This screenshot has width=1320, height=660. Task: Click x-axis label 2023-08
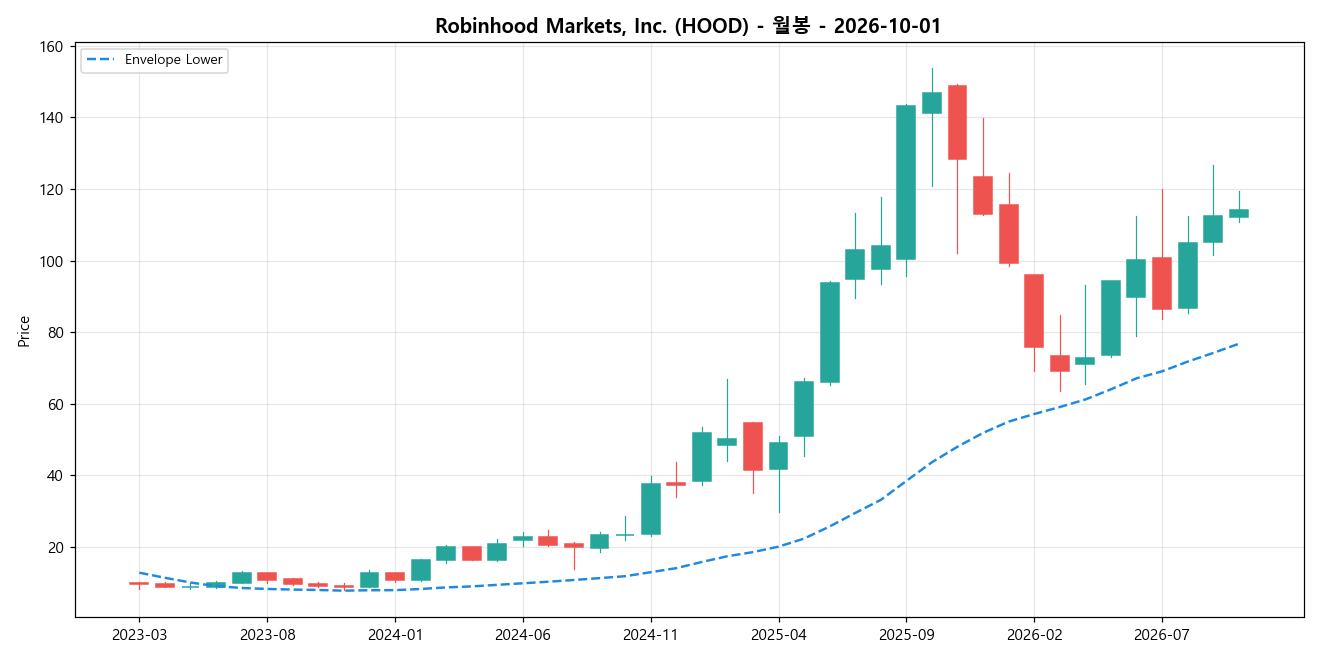(x=267, y=634)
